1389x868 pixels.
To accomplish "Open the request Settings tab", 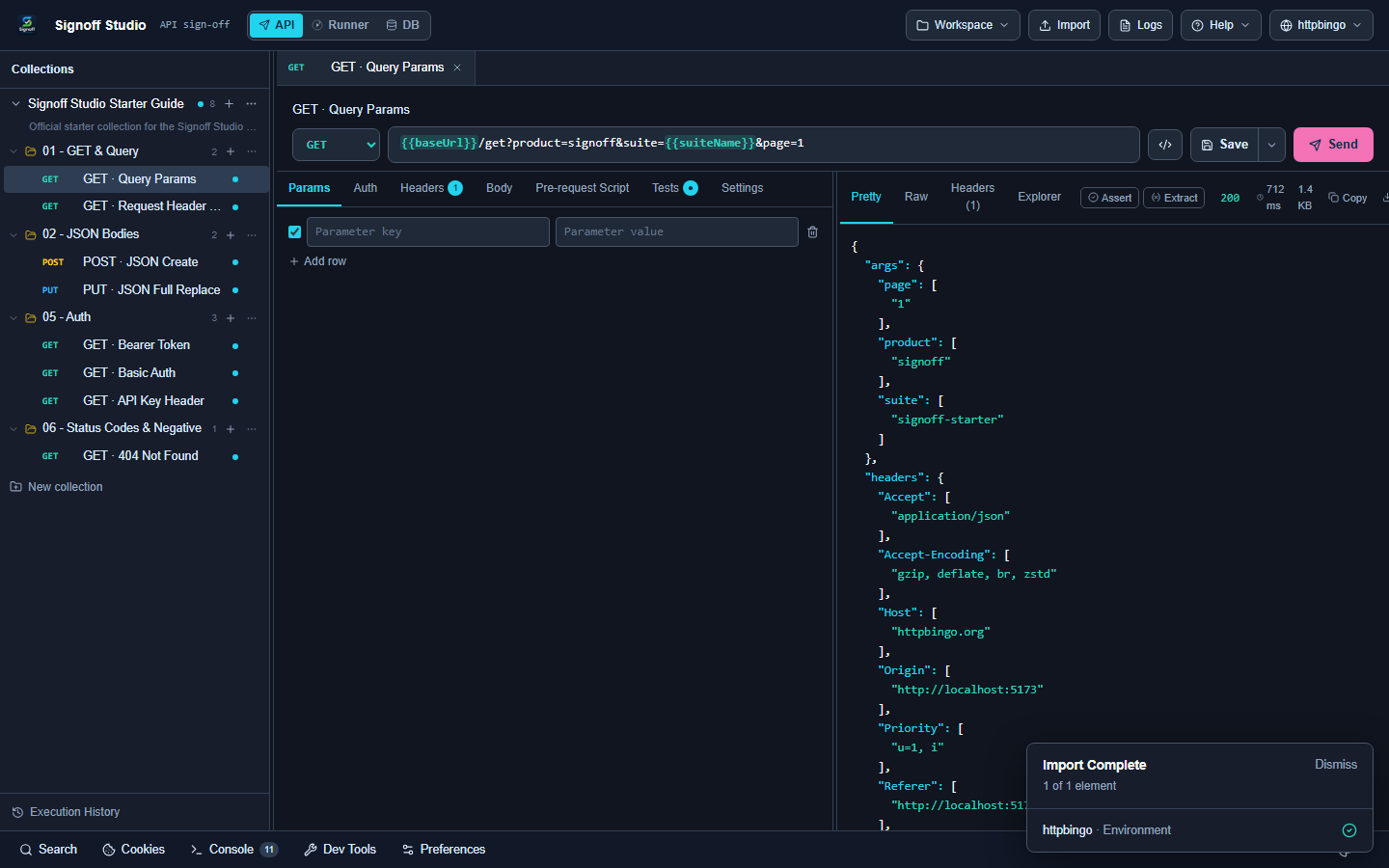I will [x=743, y=188].
